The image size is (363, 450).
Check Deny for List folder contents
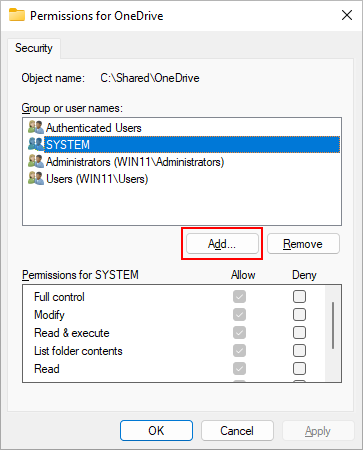[299, 350]
